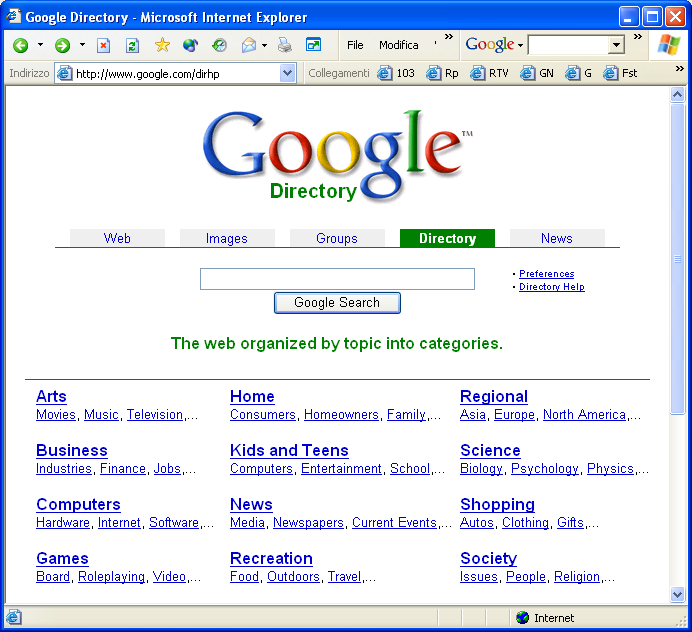The width and height of the screenshot is (692, 632).
Task: Expand the Google toolbar search box dropdown
Action: click(616, 45)
